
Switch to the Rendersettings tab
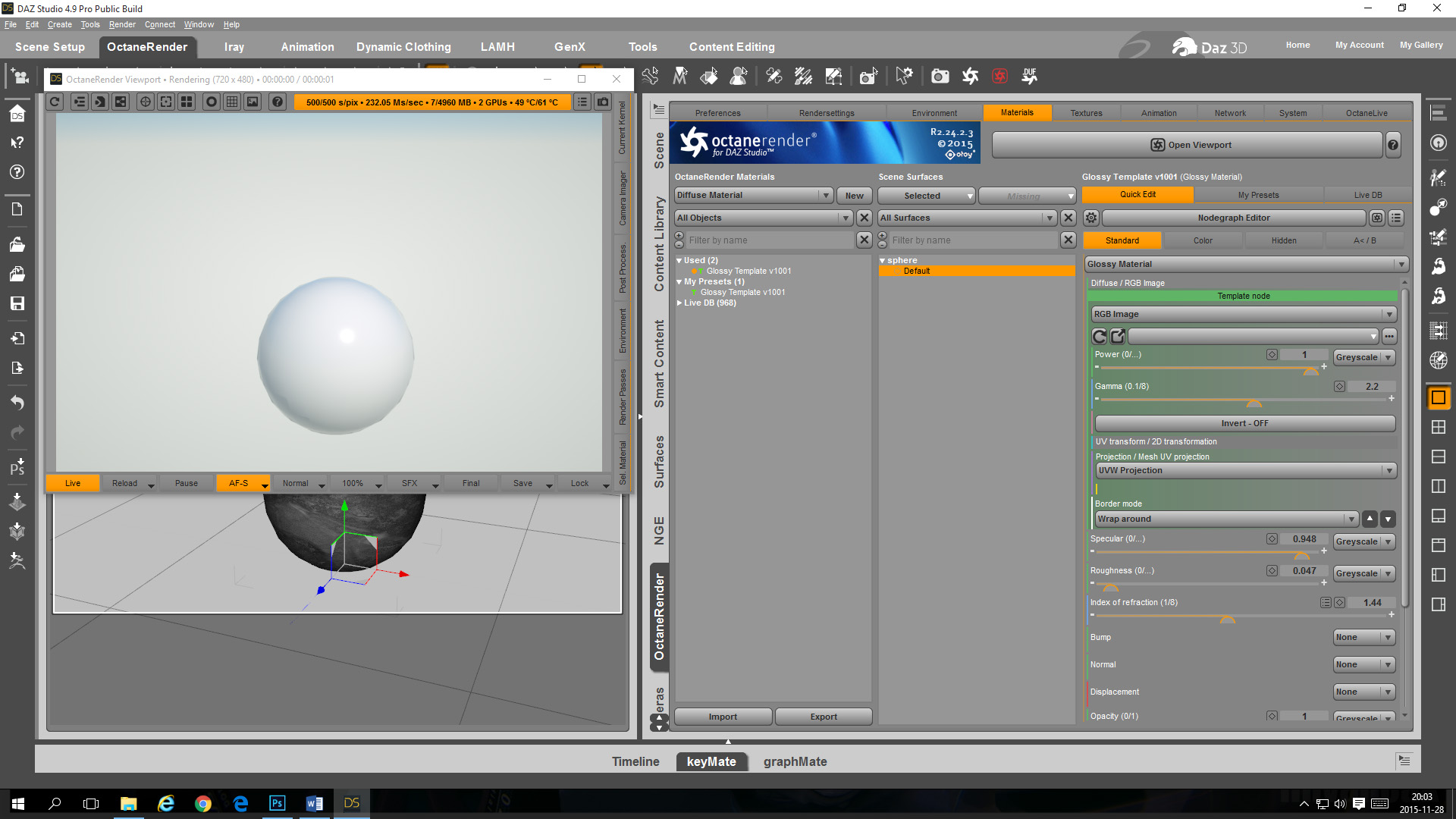[826, 113]
